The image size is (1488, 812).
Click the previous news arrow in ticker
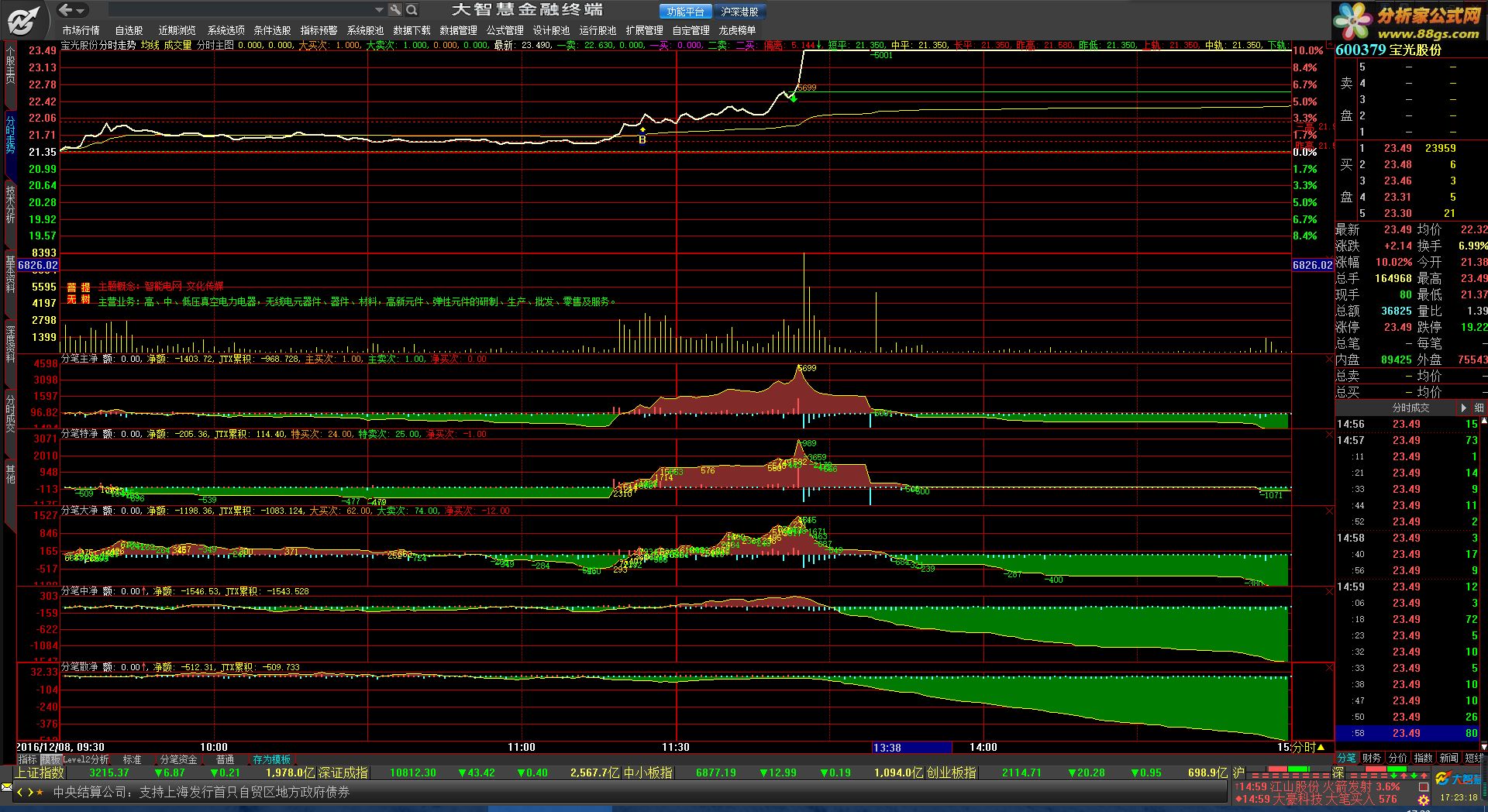20,793
